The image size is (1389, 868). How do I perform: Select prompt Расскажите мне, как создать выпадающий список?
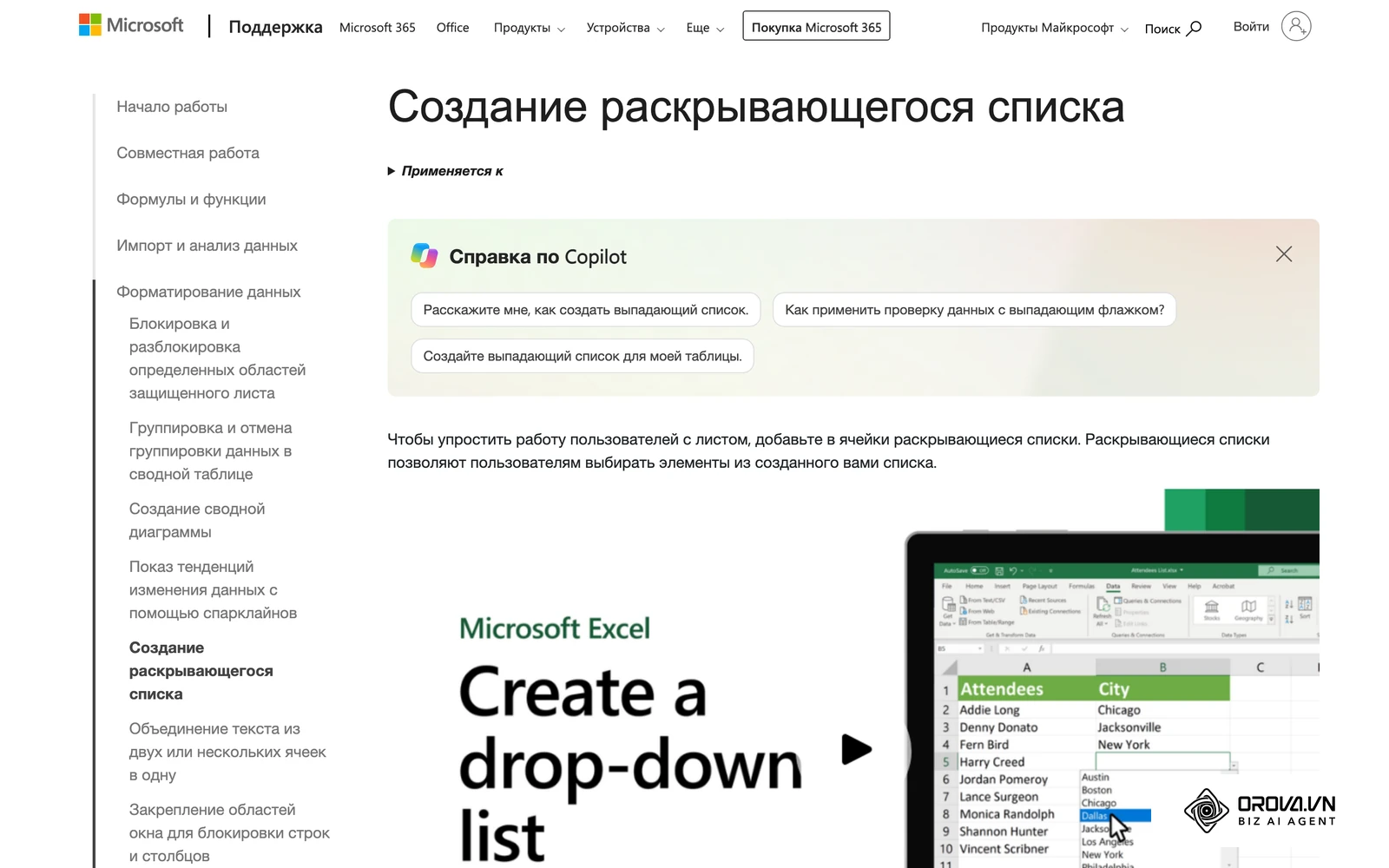tap(586, 310)
